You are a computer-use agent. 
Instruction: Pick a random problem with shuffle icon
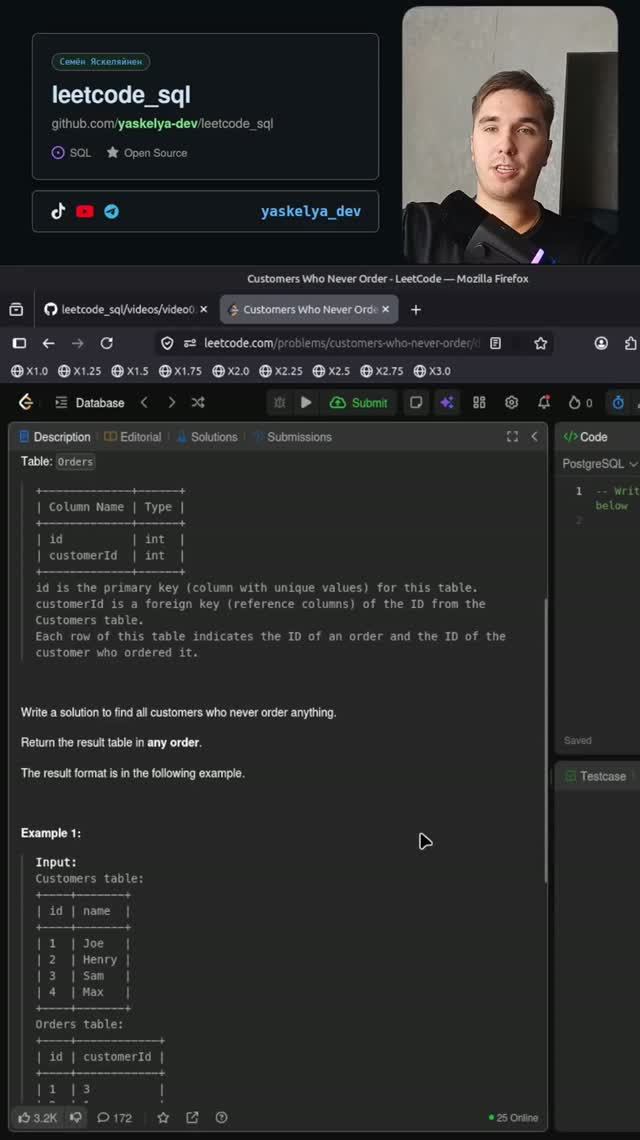click(198, 402)
